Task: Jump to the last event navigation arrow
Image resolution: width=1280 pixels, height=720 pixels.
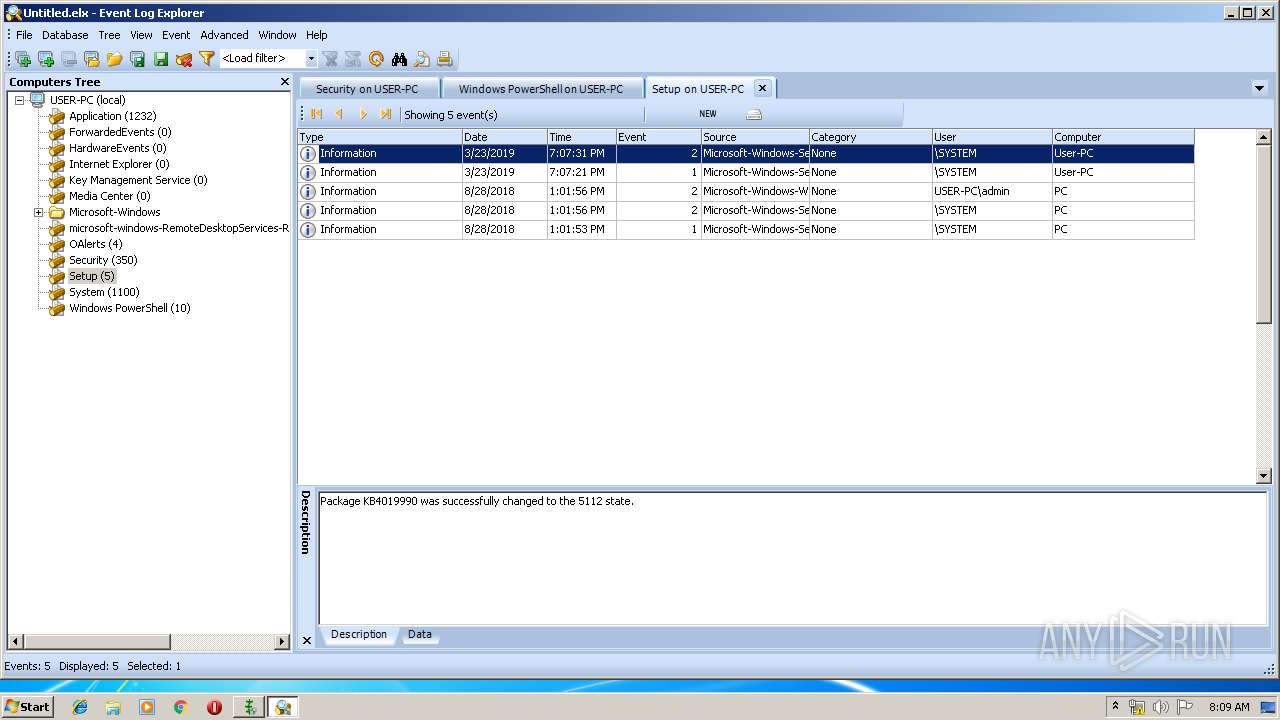Action: pyautogui.click(x=386, y=115)
